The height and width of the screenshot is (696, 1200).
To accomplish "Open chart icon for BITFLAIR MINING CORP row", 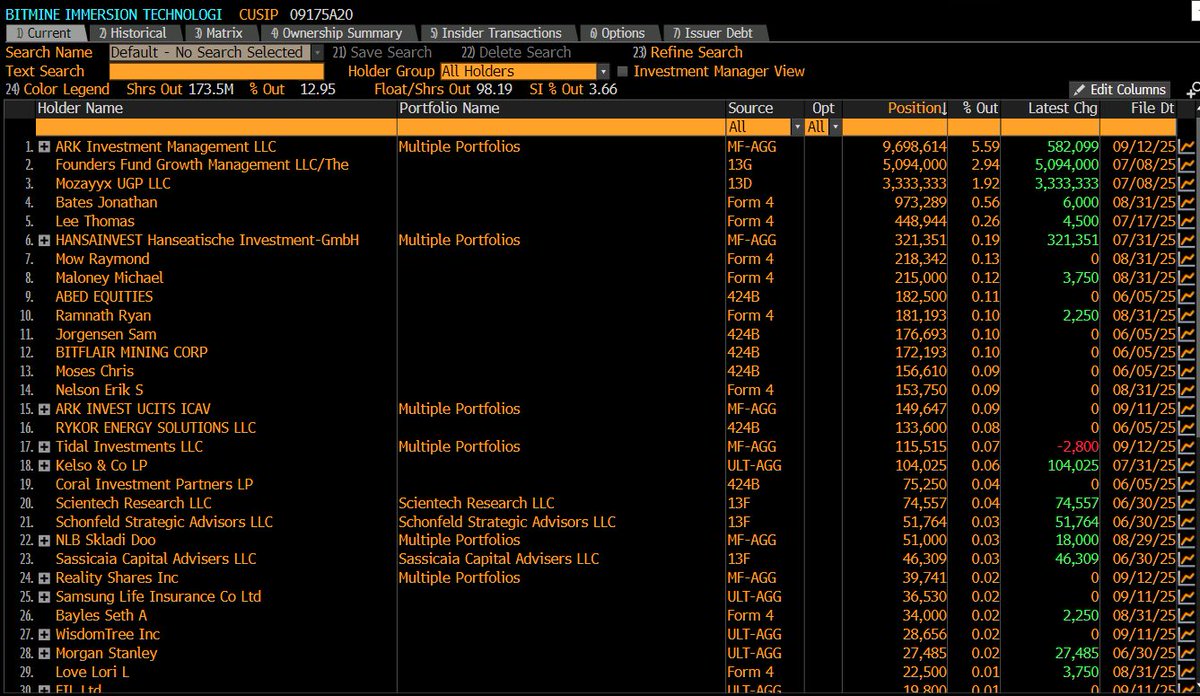I will (x=1188, y=353).
